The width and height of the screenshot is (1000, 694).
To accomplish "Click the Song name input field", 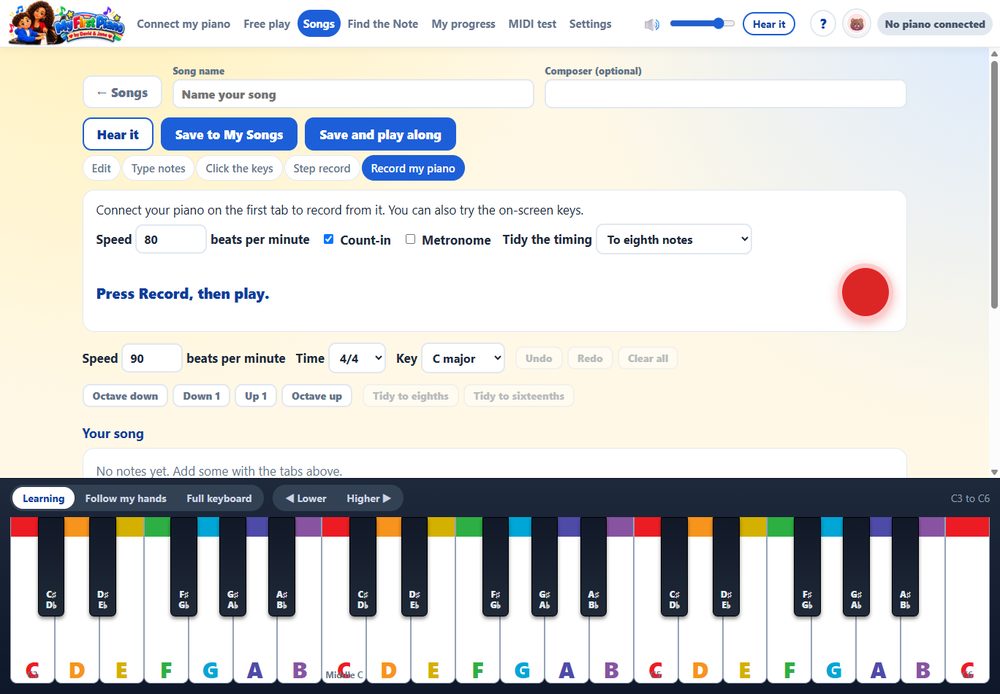I will click(353, 94).
